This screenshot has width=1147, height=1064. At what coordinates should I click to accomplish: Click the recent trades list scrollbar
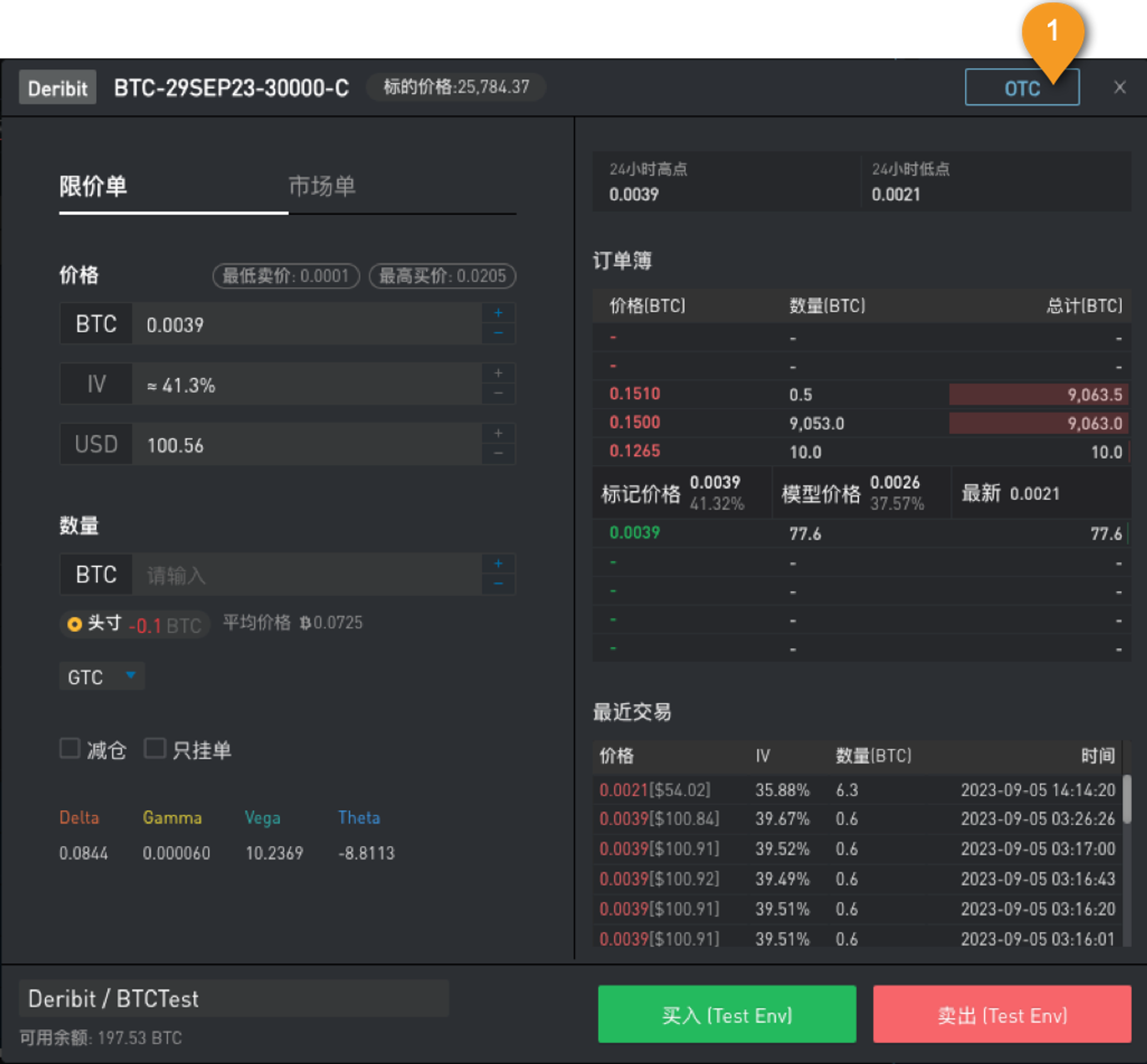pyautogui.click(x=1126, y=799)
